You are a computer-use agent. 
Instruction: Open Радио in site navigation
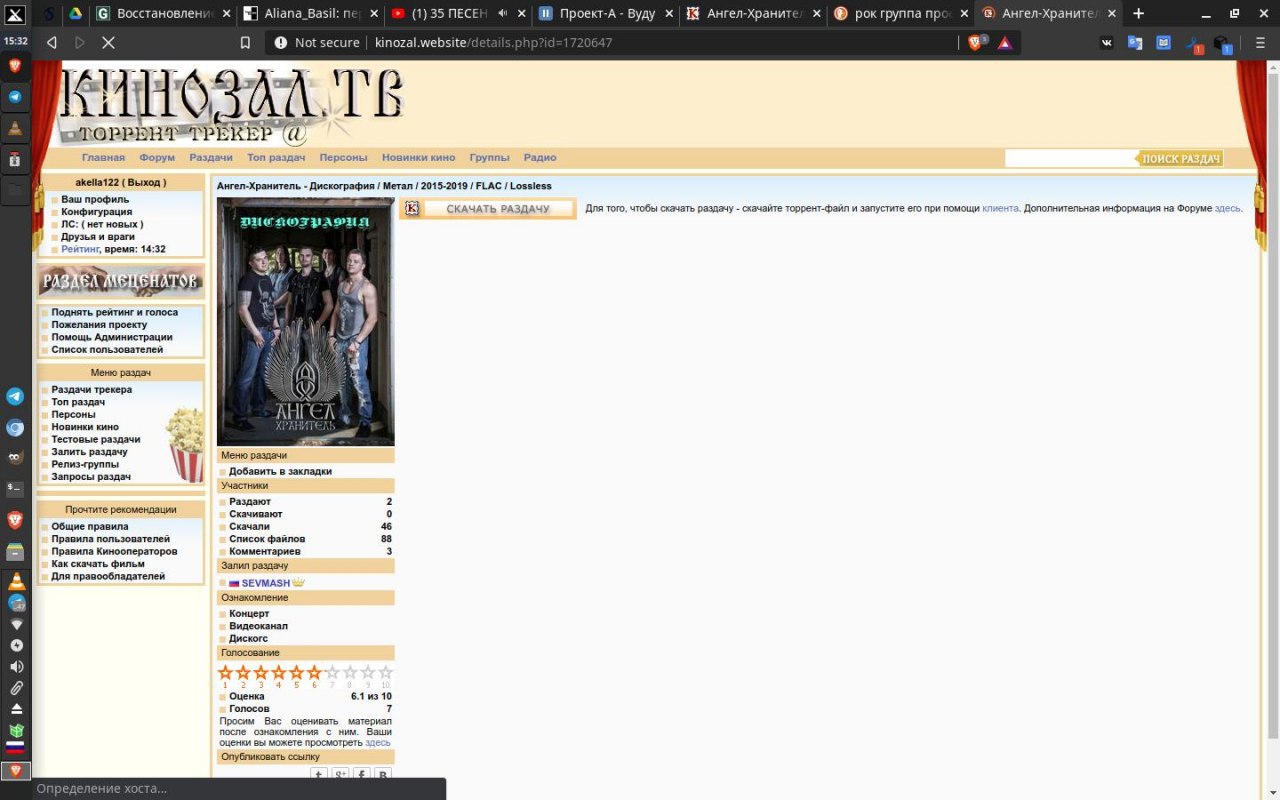(540, 158)
